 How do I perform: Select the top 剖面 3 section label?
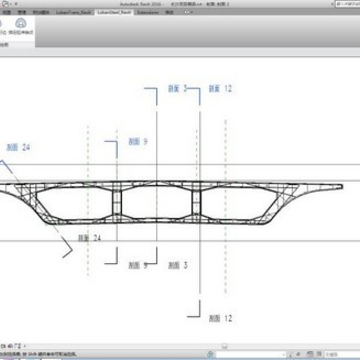(178, 89)
